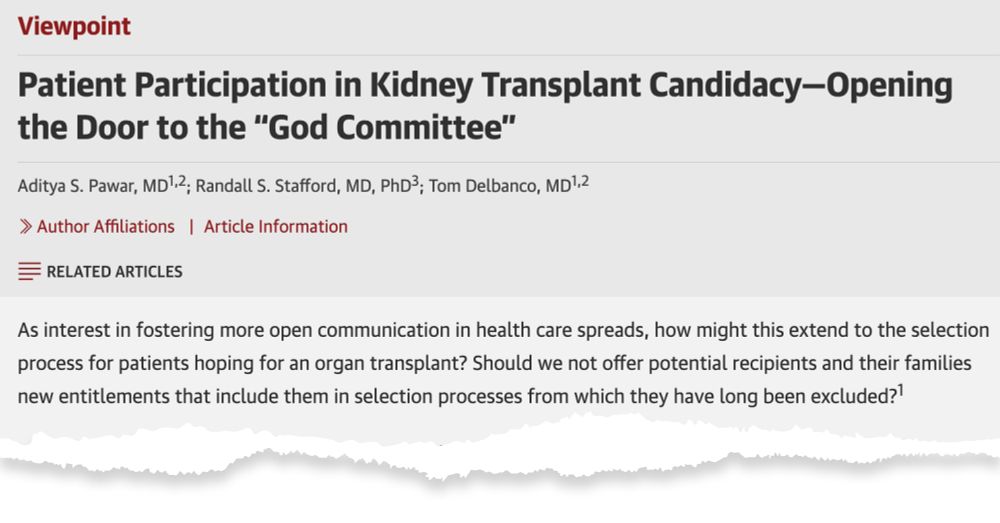Click affiliation superscript 1,2 after Pawar, MD

tap(176, 181)
